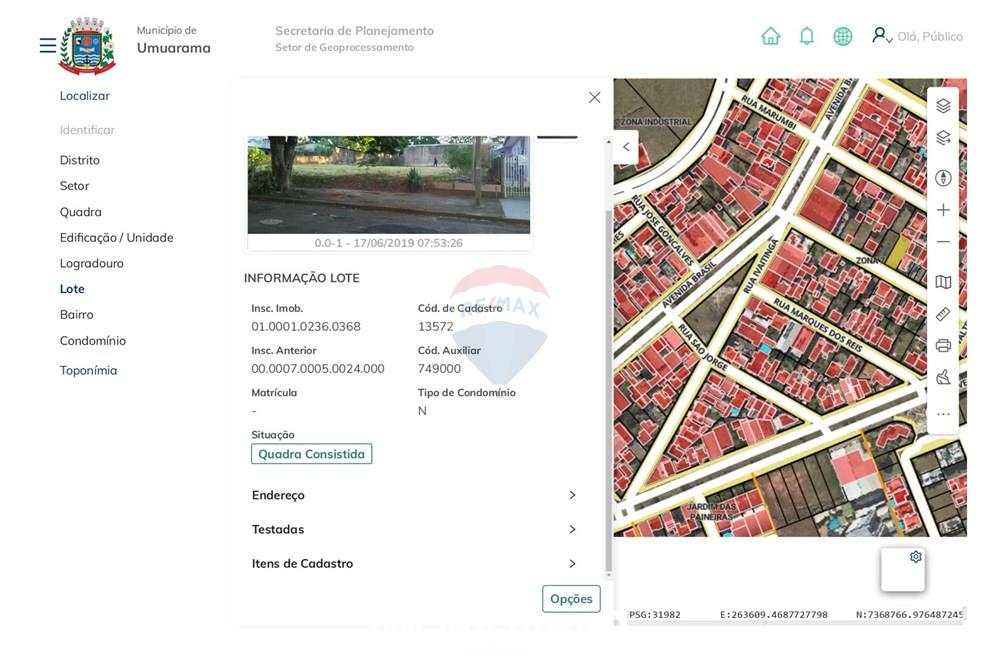
Task: Click the globe icon in header
Action: (842, 36)
